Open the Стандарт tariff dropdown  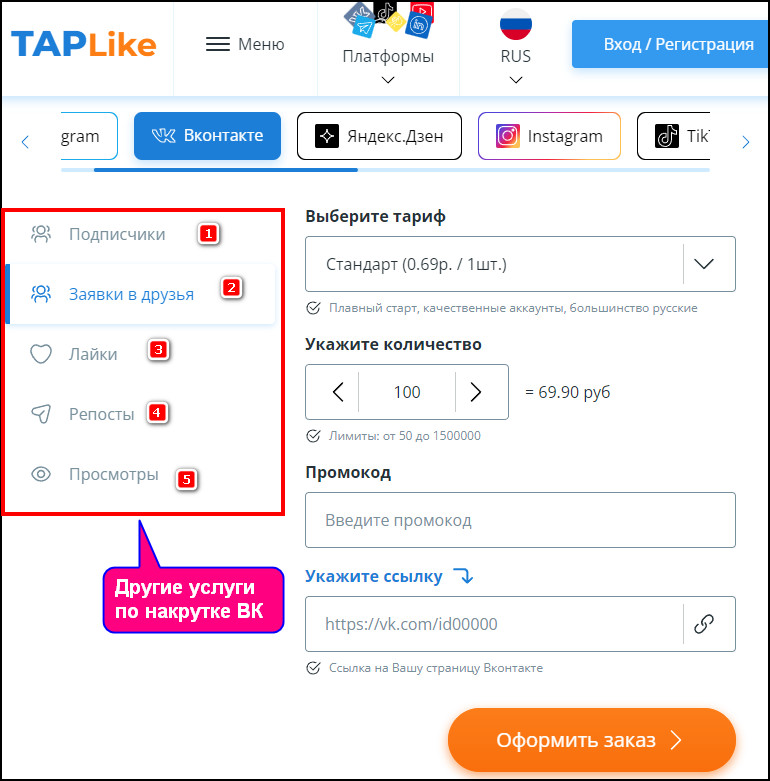point(520,264)
